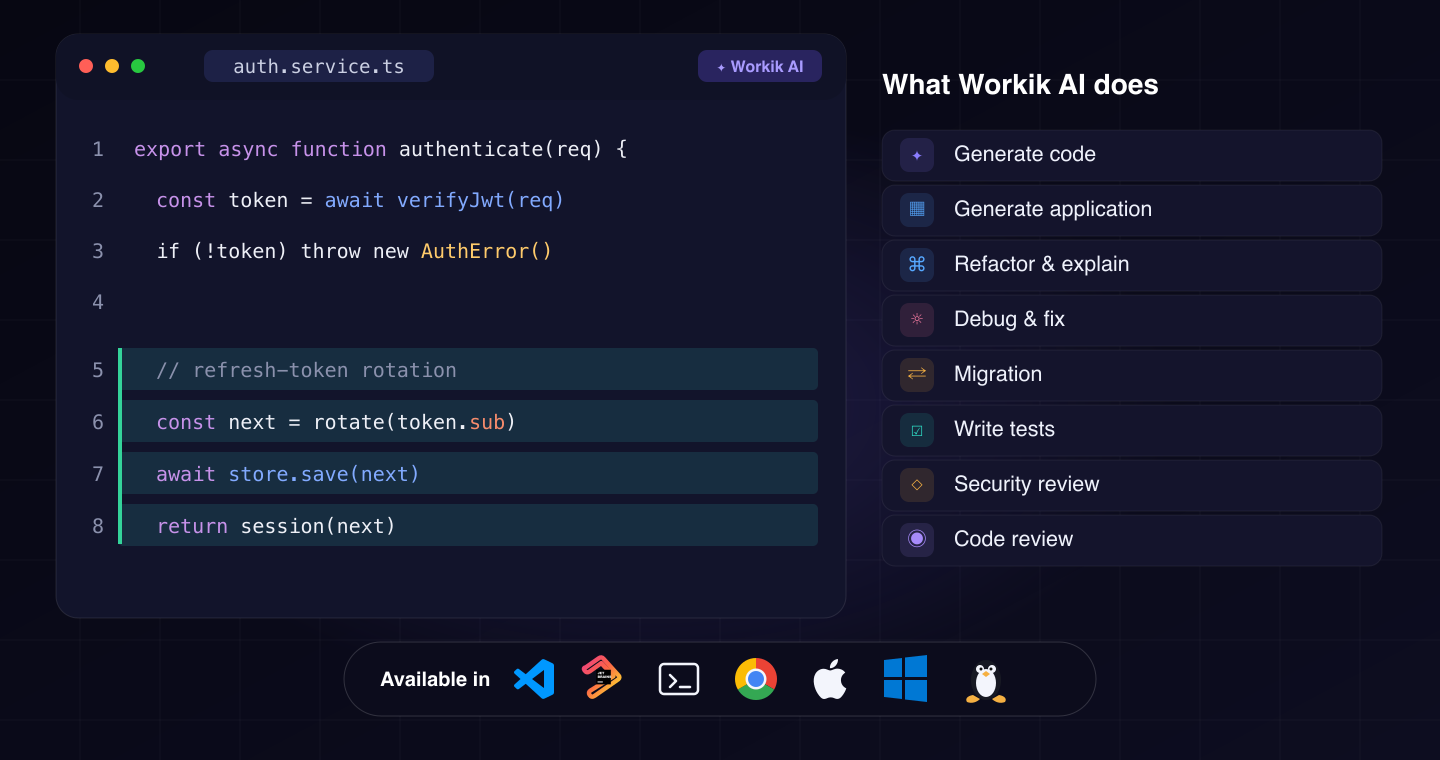Click the Refactor & explain command icon

tap(917, 265)
